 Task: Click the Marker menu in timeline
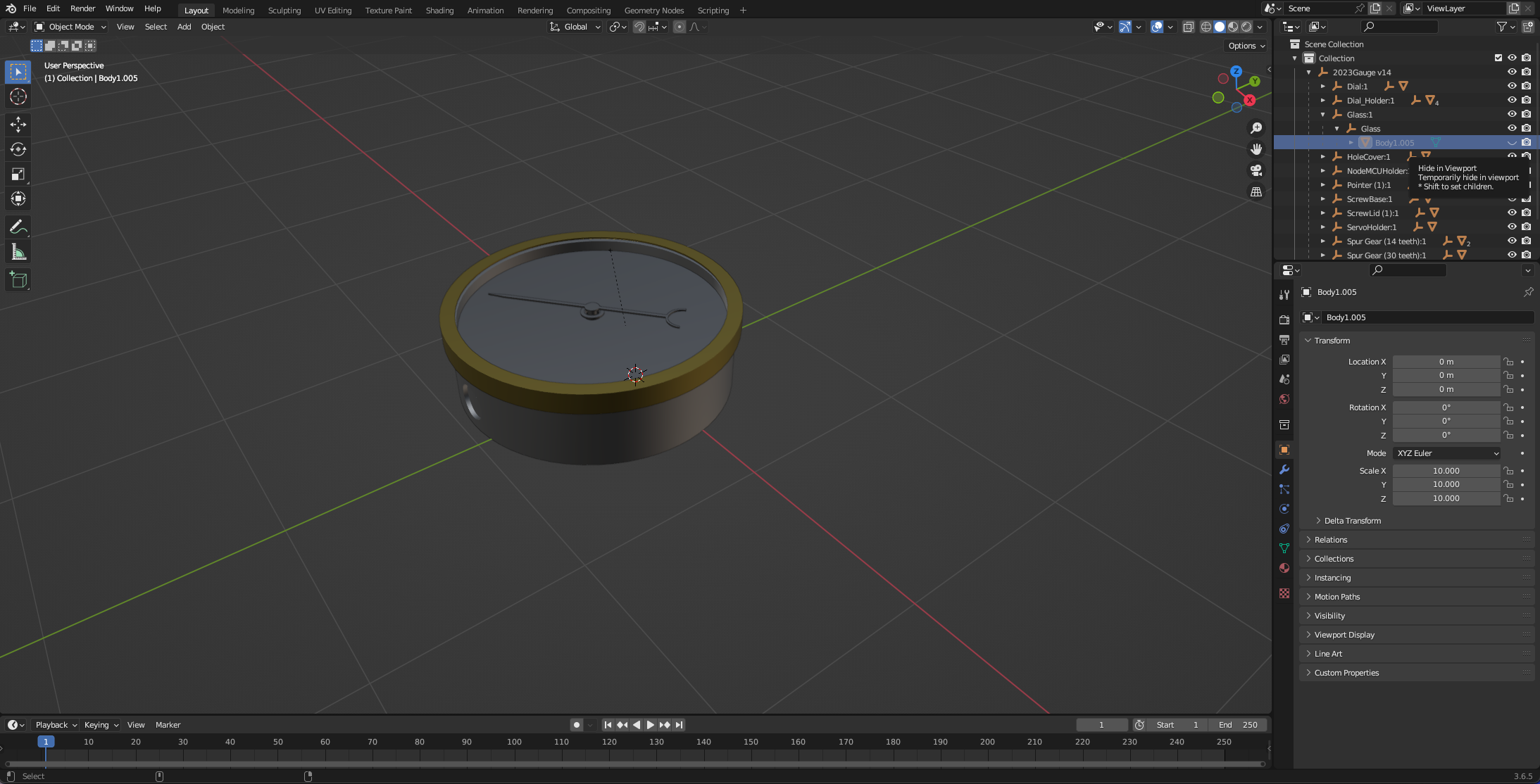coord(168,725)
